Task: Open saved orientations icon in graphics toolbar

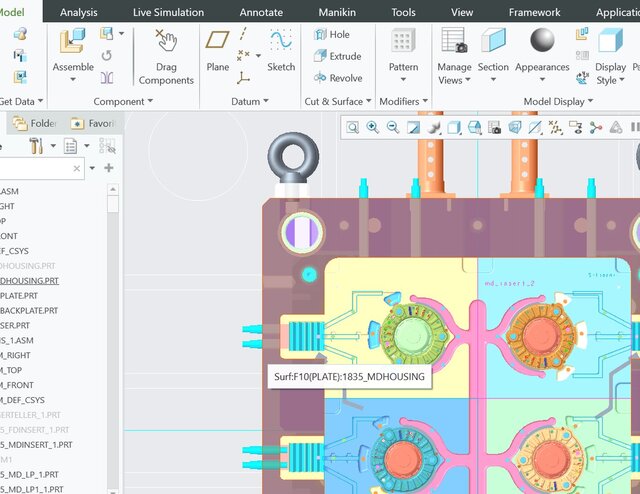Action: (x=474, y=128)
